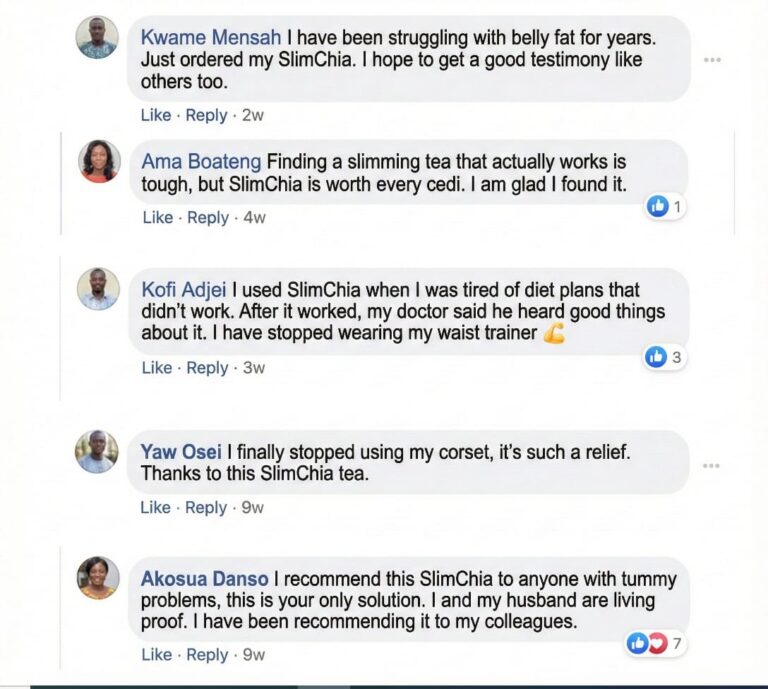
Task: Reply to Kwame Mensah's comment
Action: point(206,115)
